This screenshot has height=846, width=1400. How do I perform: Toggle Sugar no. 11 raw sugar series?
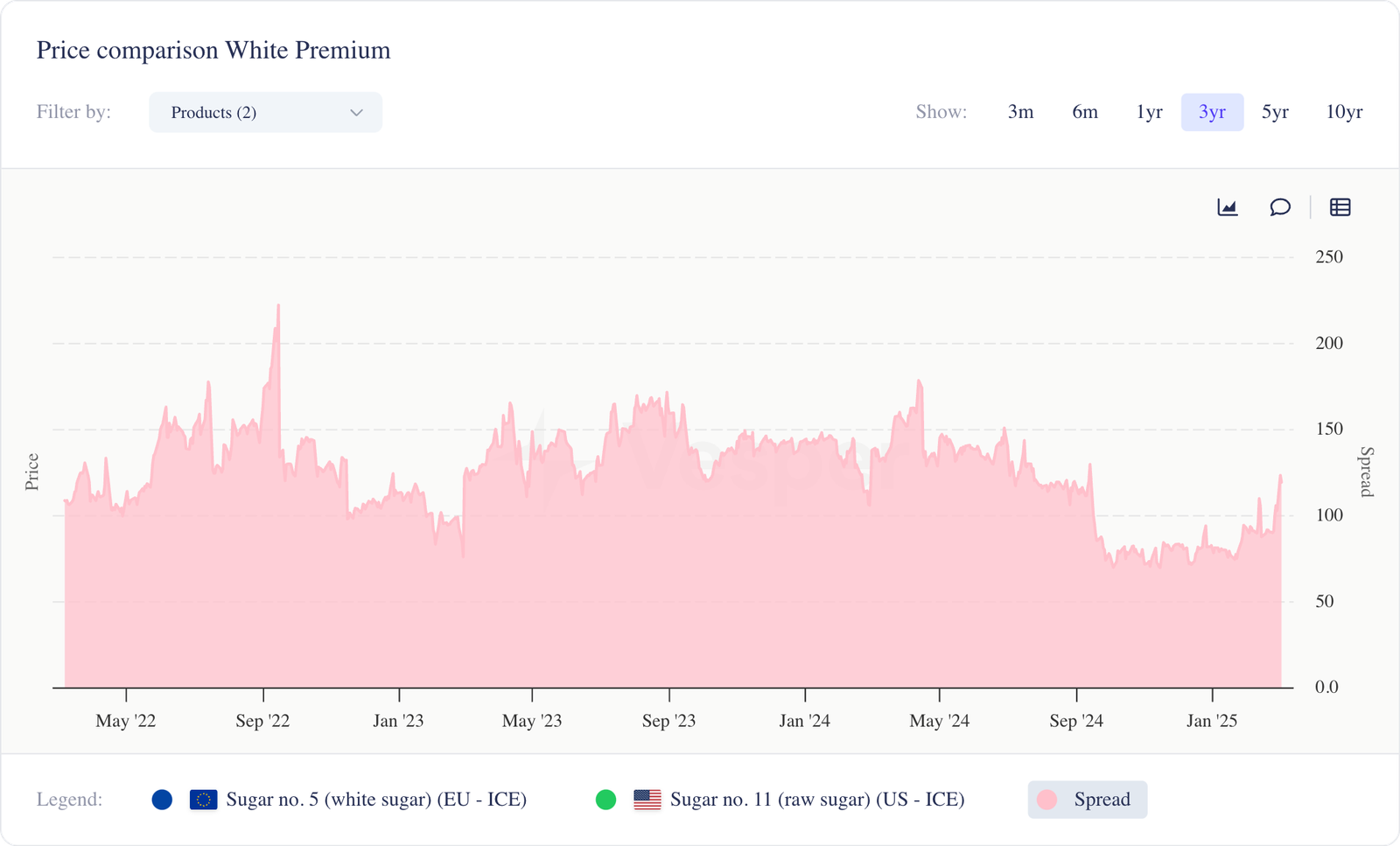pyautogui.click(x=816, y=800)
